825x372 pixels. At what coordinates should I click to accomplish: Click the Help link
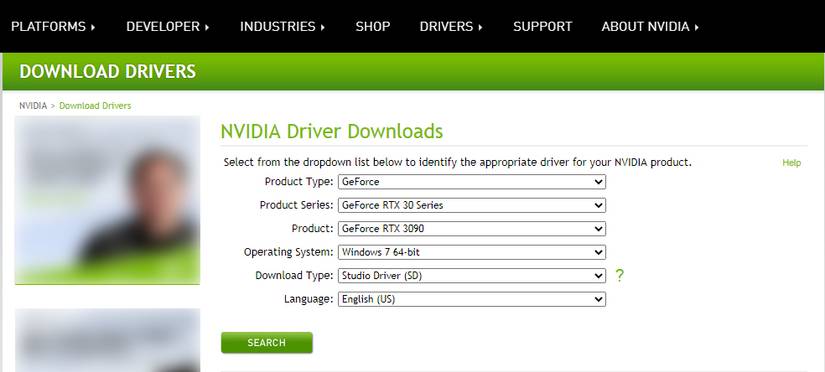click(791, 163)
